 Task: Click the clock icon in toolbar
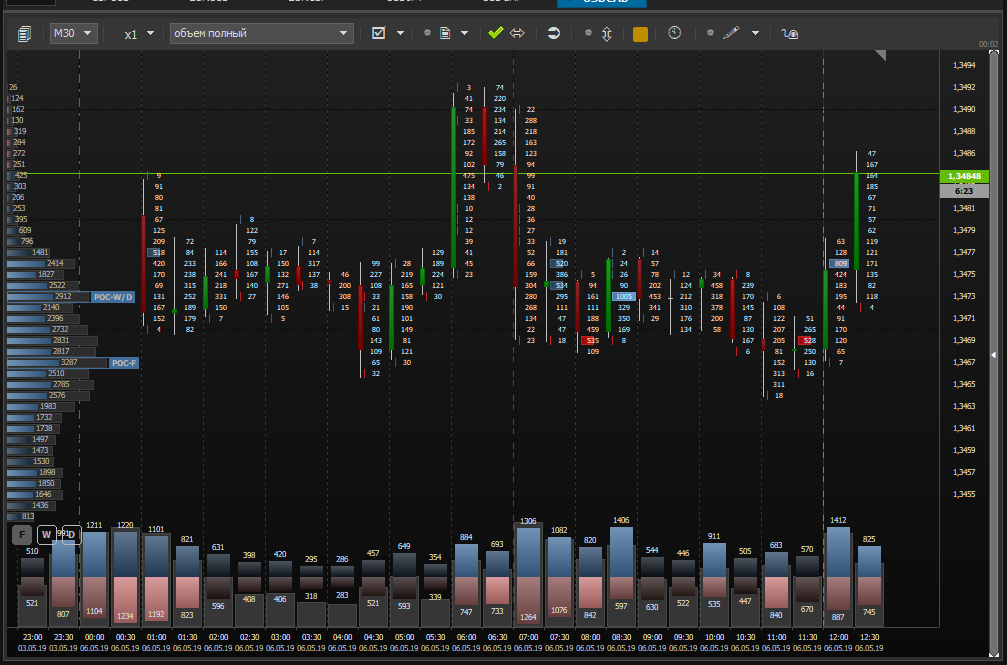coord(675,33)
